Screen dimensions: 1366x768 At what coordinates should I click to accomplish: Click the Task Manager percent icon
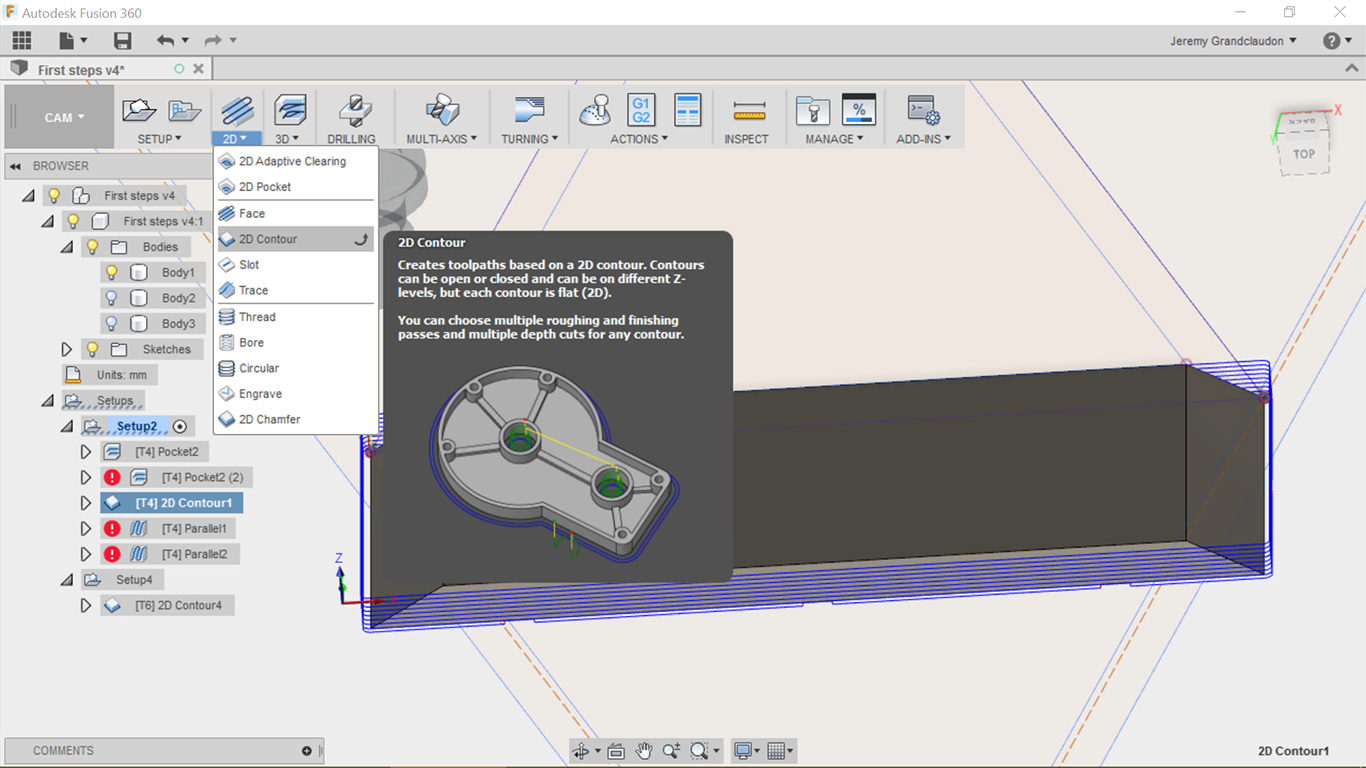pyautogui.click(x=859, y=110)
